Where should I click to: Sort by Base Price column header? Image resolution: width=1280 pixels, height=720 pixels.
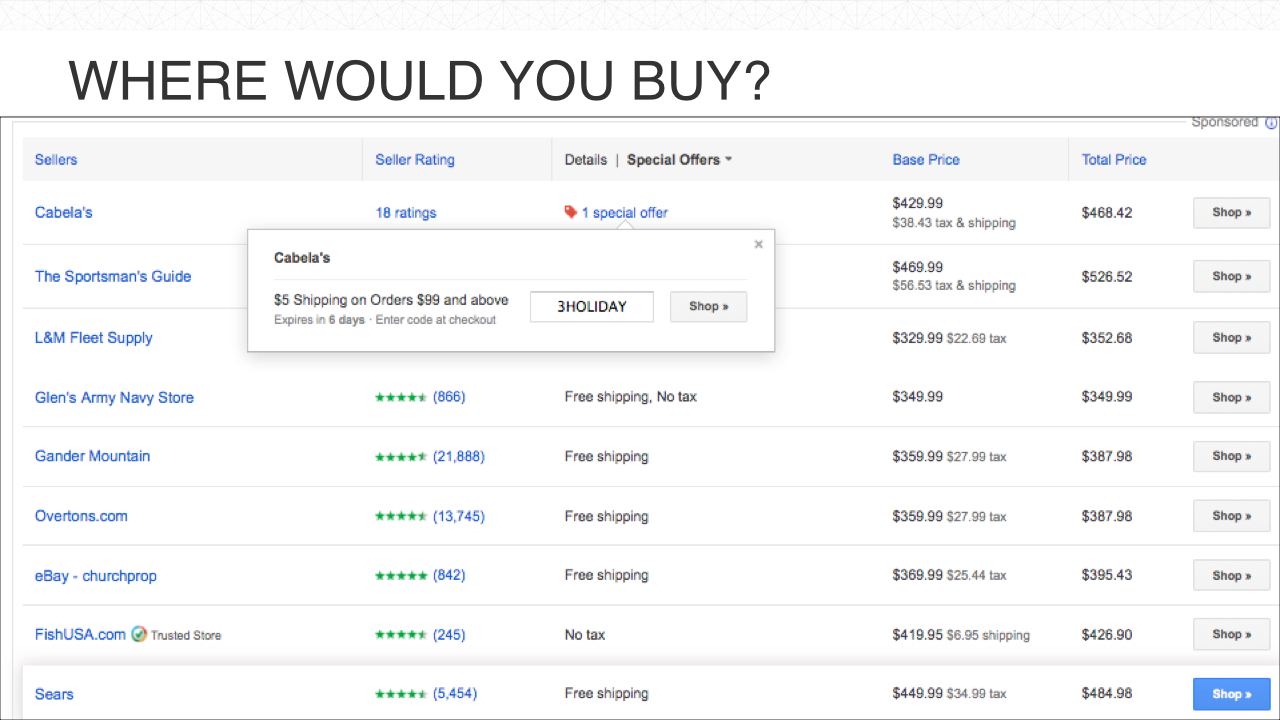tap(926, 159)
